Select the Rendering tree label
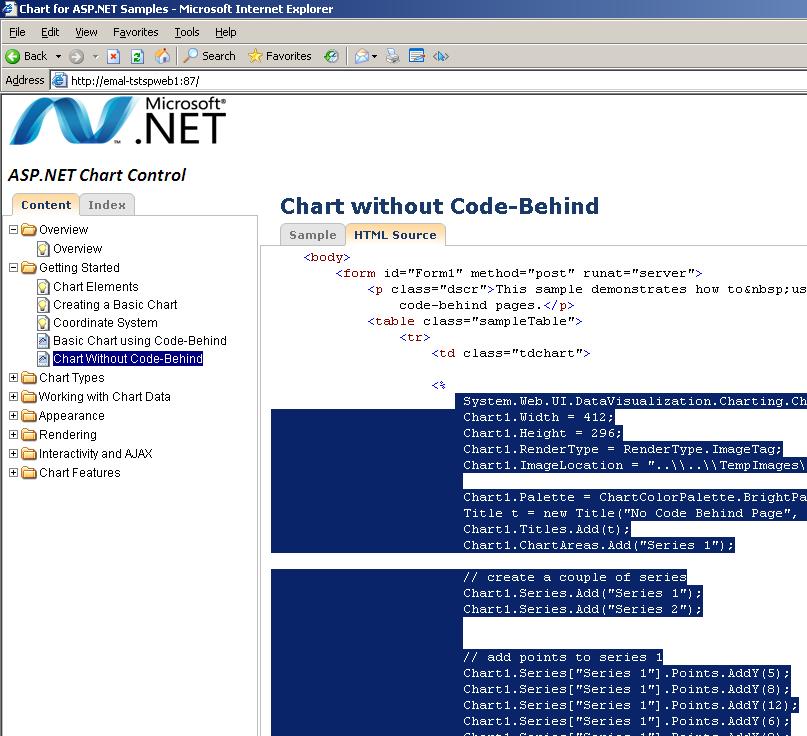This screenshot has width=807, height=736. pos(68,435)
